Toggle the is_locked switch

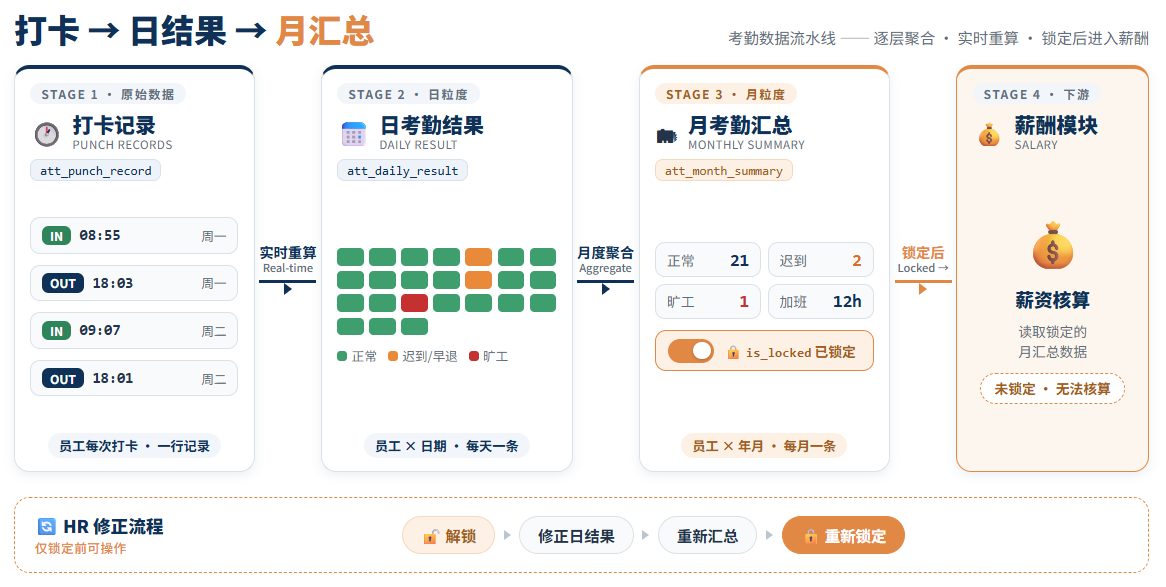691,351
